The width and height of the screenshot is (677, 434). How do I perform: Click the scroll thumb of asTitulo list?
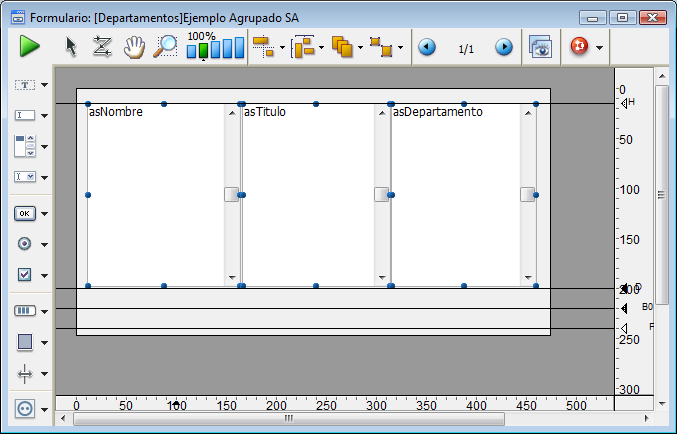(x=382, y=195)
